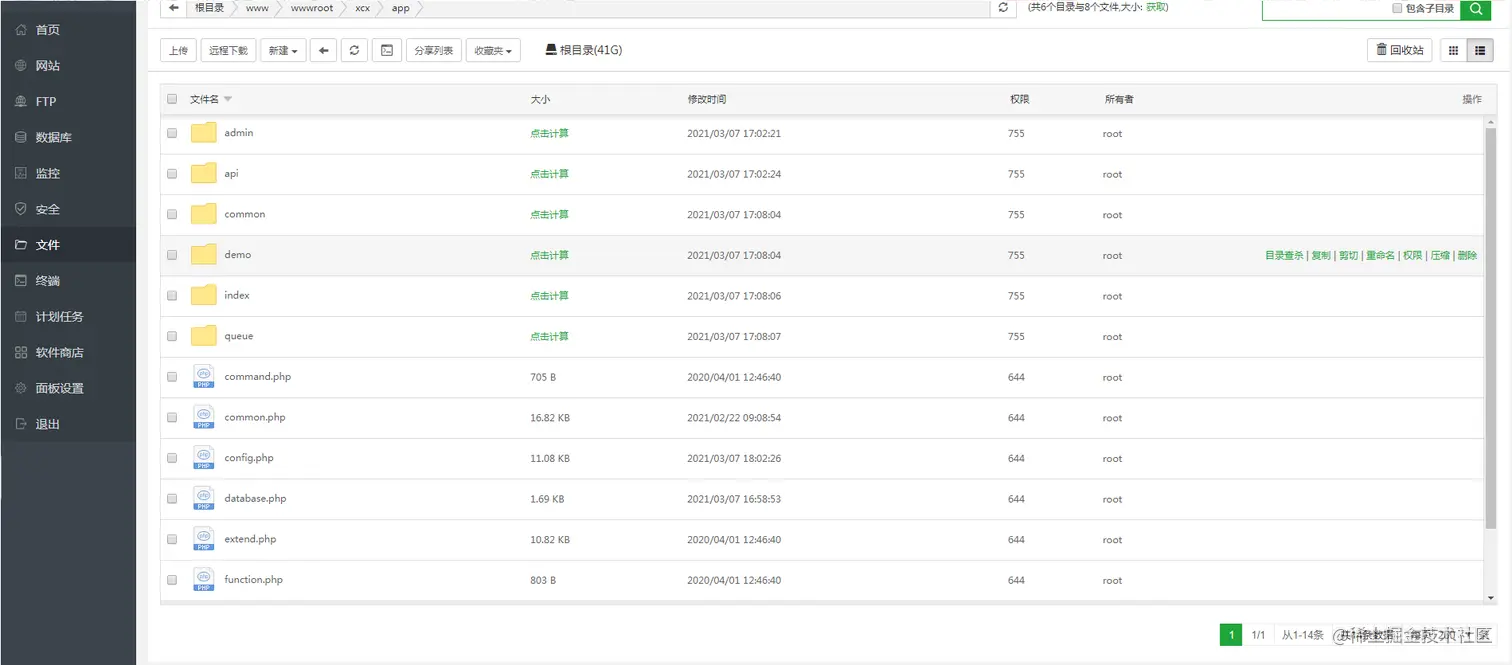Click the green search button
1512x665 pixels.
click(1475, 9)
